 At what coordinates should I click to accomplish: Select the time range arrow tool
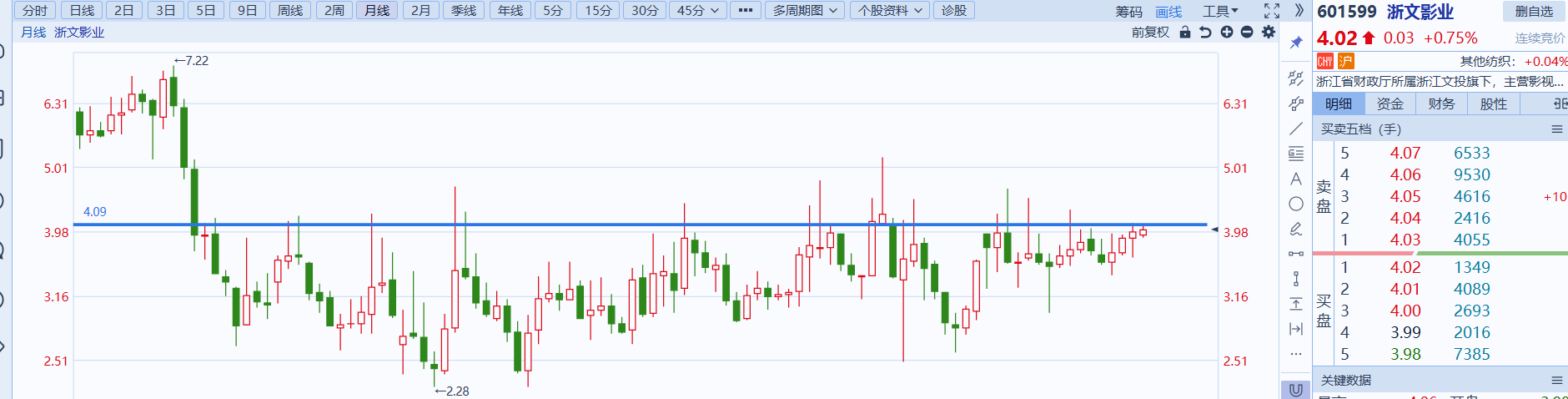(1295, 329)
